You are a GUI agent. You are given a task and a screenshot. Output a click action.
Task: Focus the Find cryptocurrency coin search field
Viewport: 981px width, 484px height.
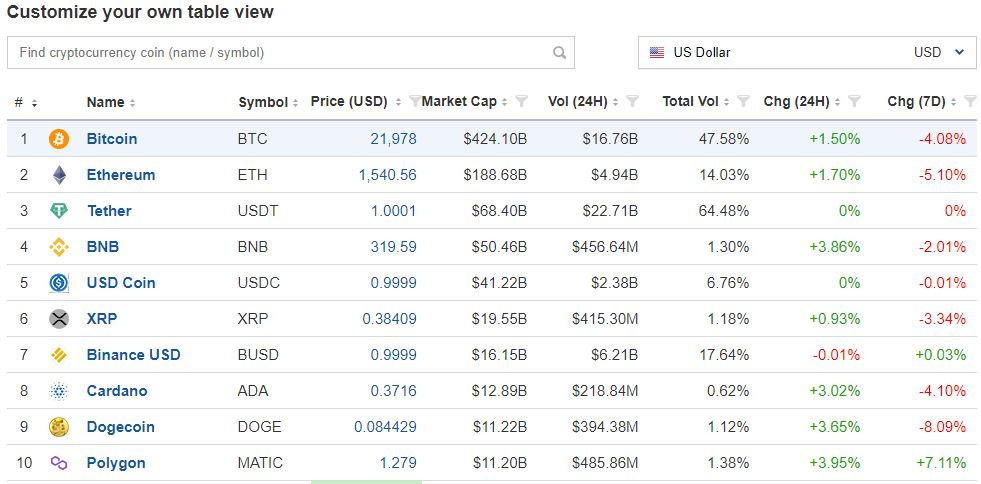click(291, 53)
